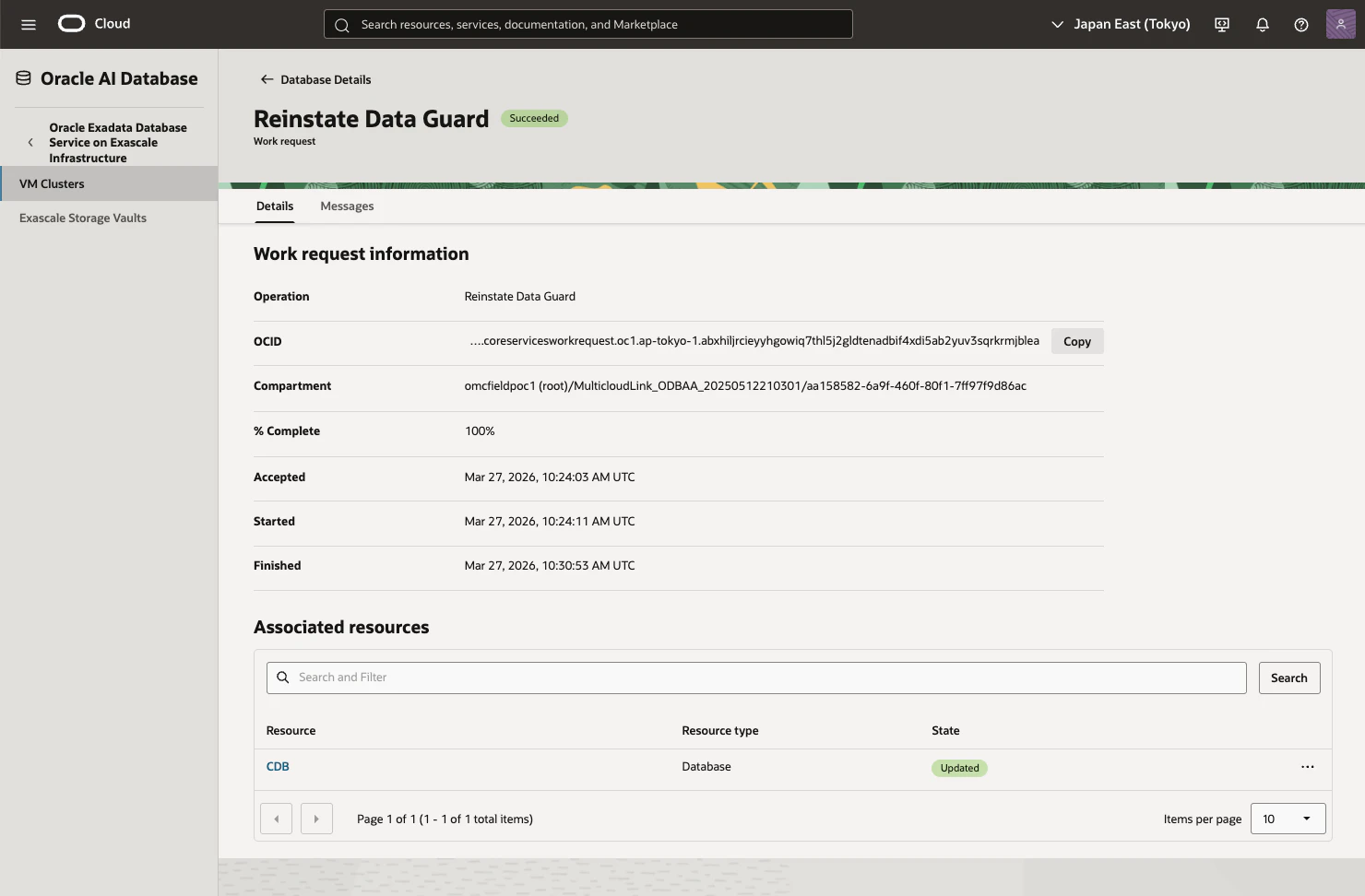Switch to the Details tab
This screenshot has width=1365, height=896.
pos(275,206)
